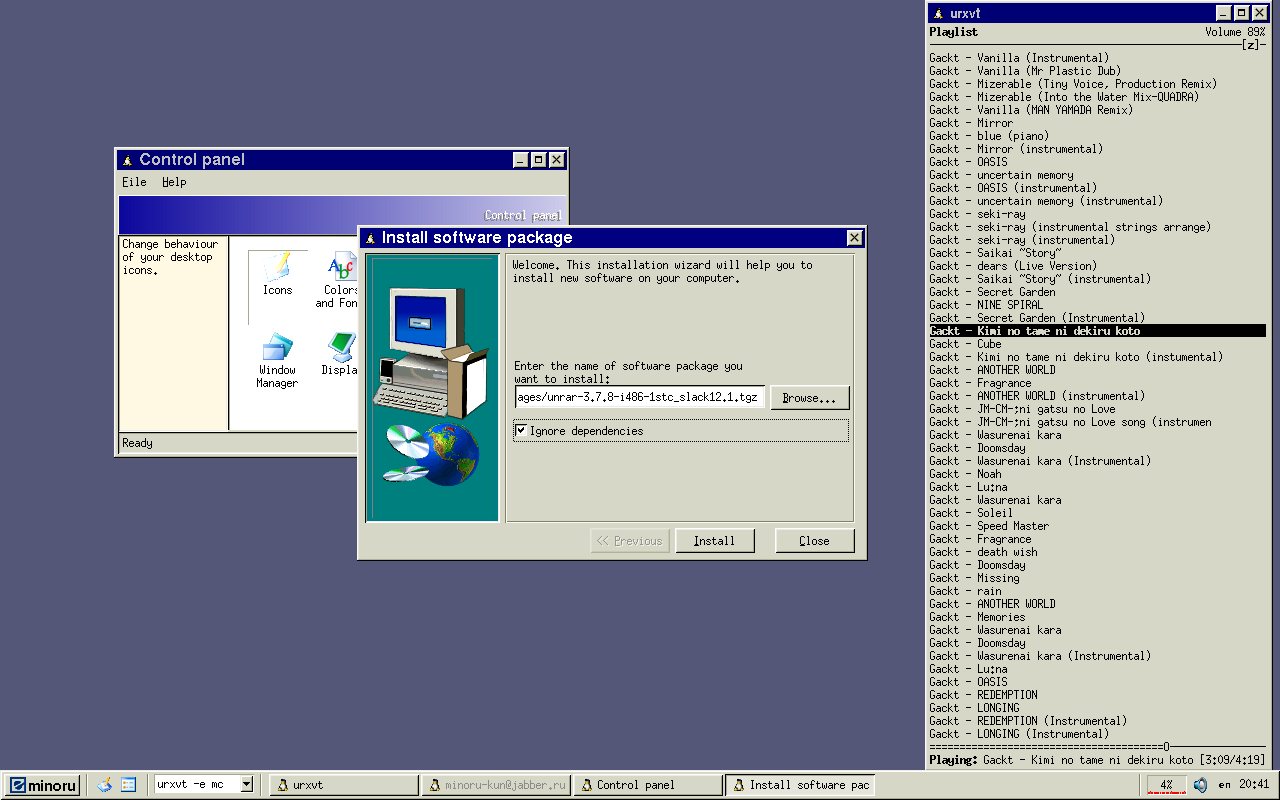This screenshot has width=1280, height=800.
Task: Click the taskbar command field urxvt -e mc
Action: pyautogui.click(x=197, y=785)
